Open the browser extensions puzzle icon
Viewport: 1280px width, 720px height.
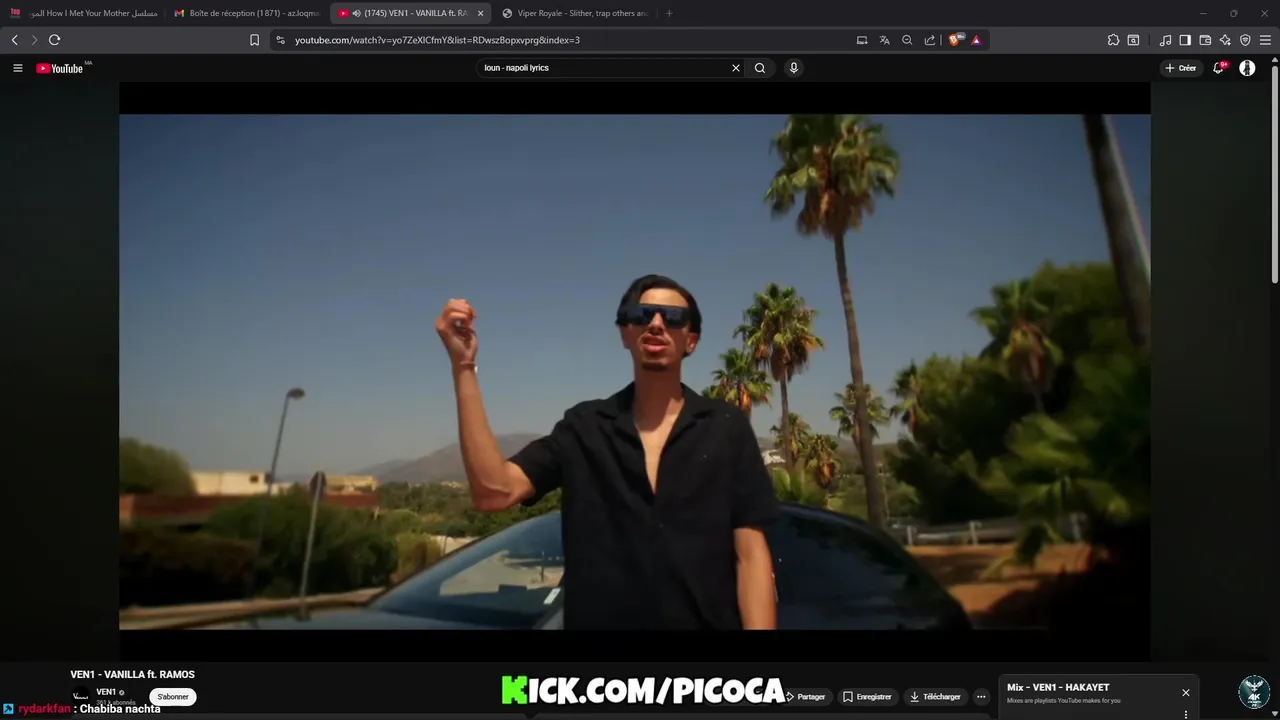[1113, 40]
